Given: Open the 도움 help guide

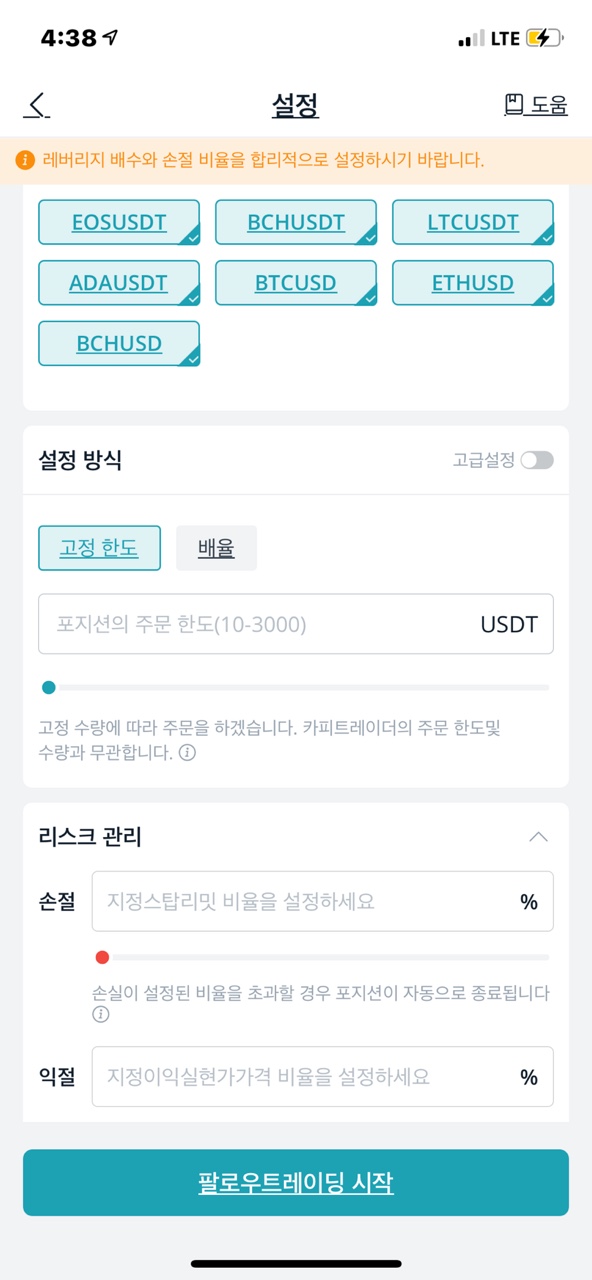Looking at the screenshot, I should coord(535,105).
